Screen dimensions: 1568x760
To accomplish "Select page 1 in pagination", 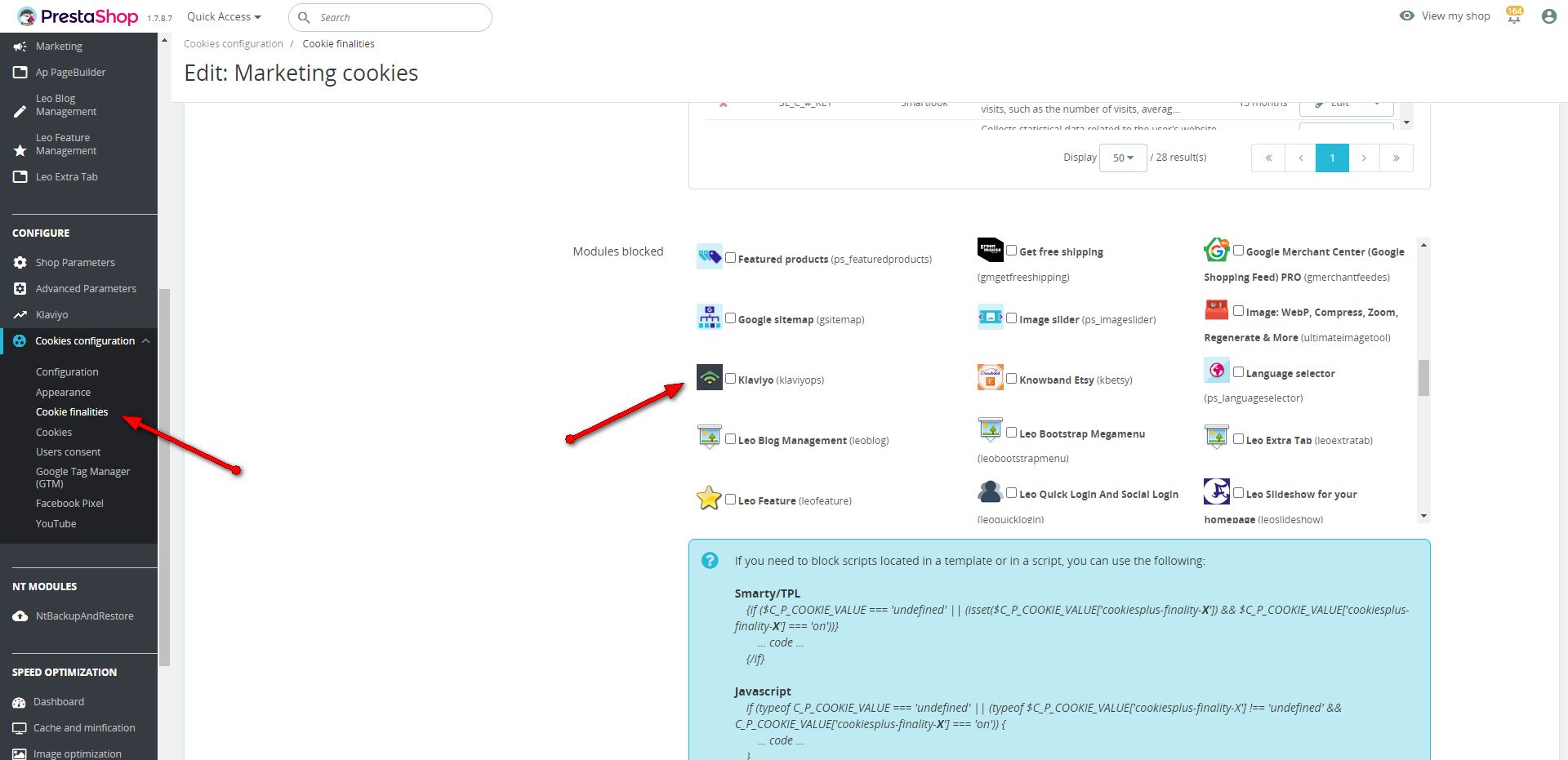I will [x=1332, y=158].
